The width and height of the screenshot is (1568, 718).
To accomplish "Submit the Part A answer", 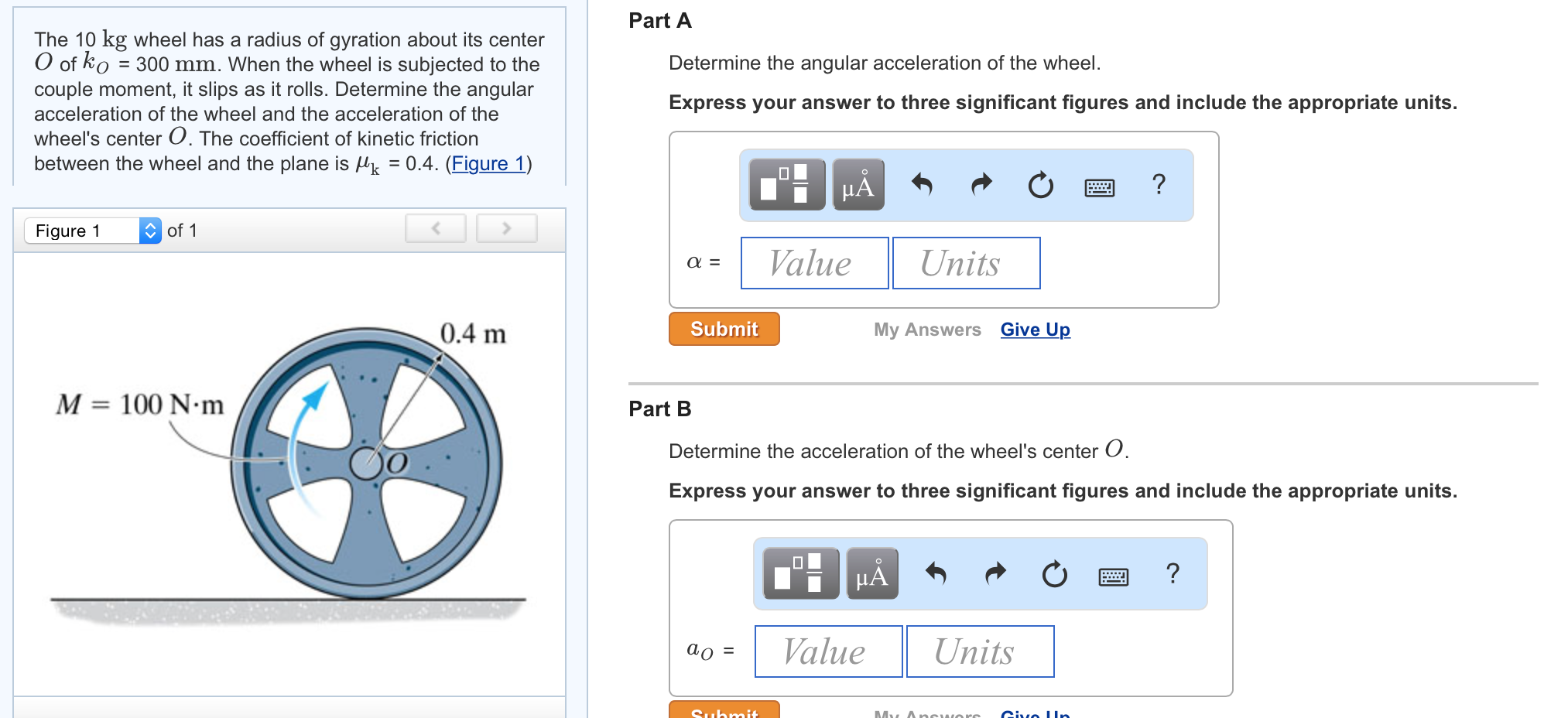I will coord(724,329).
